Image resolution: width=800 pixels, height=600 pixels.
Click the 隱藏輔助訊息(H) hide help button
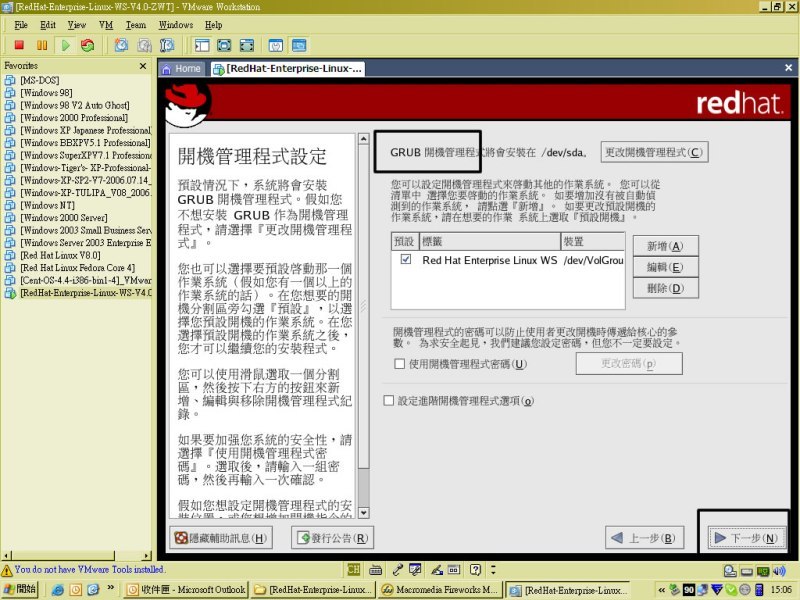click(x=221, y=538)
